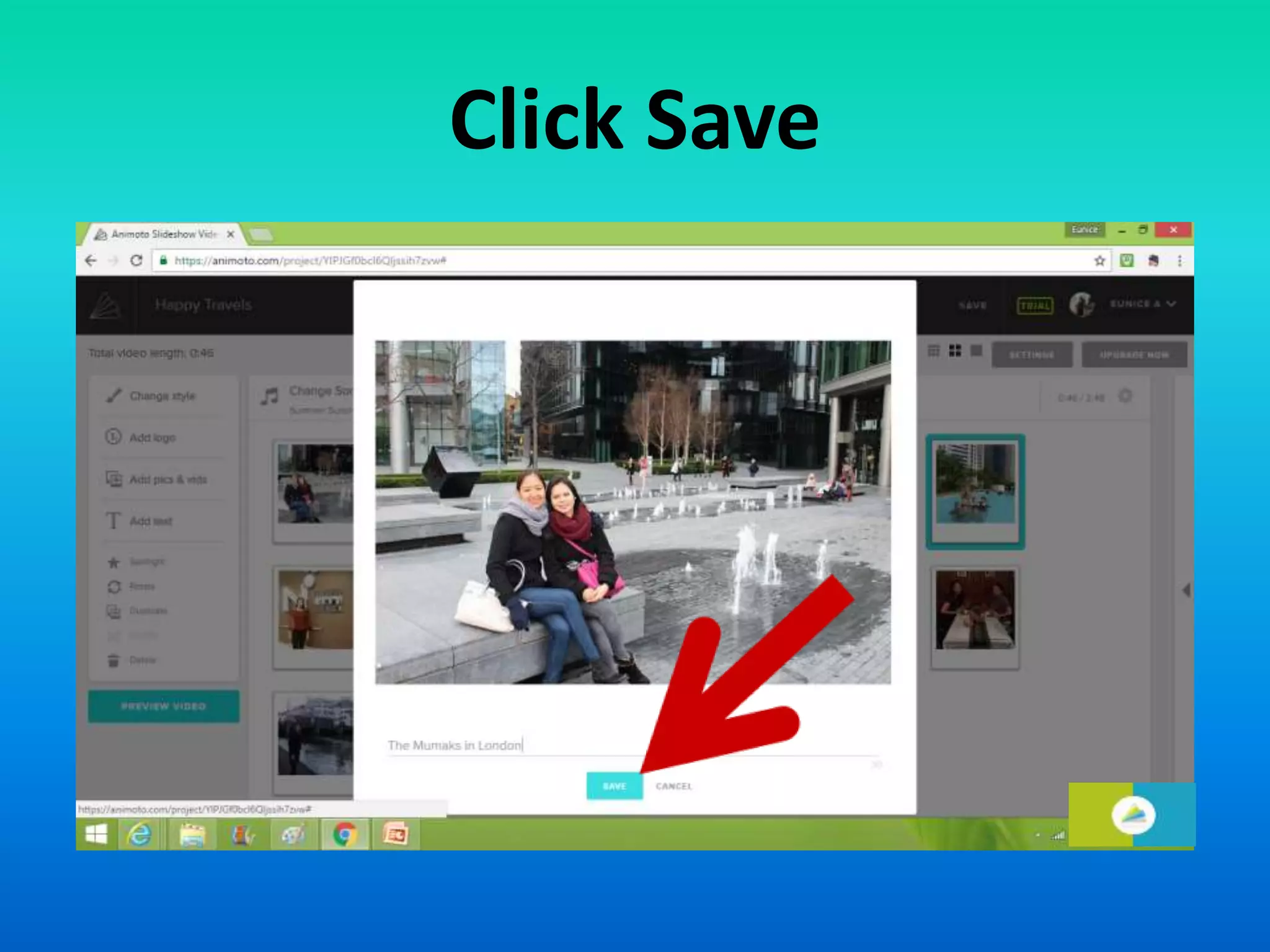Open a new browser tab
Screen dimensions: 1270x952
click(x=260, y=234)
